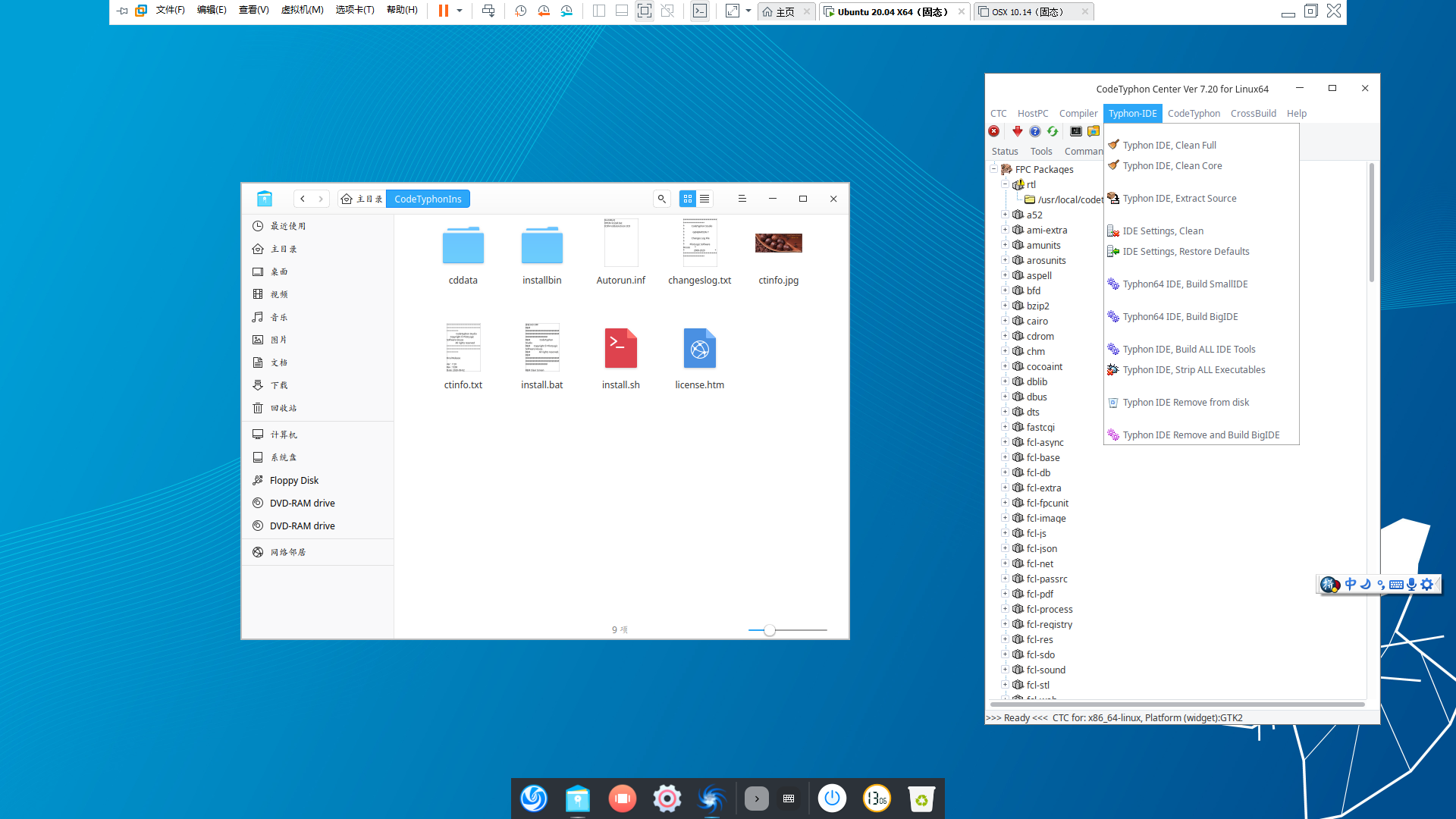This screenshot has width=1456, height=819.
Task: Click the search icon in file manager
Action: (662, 199)
